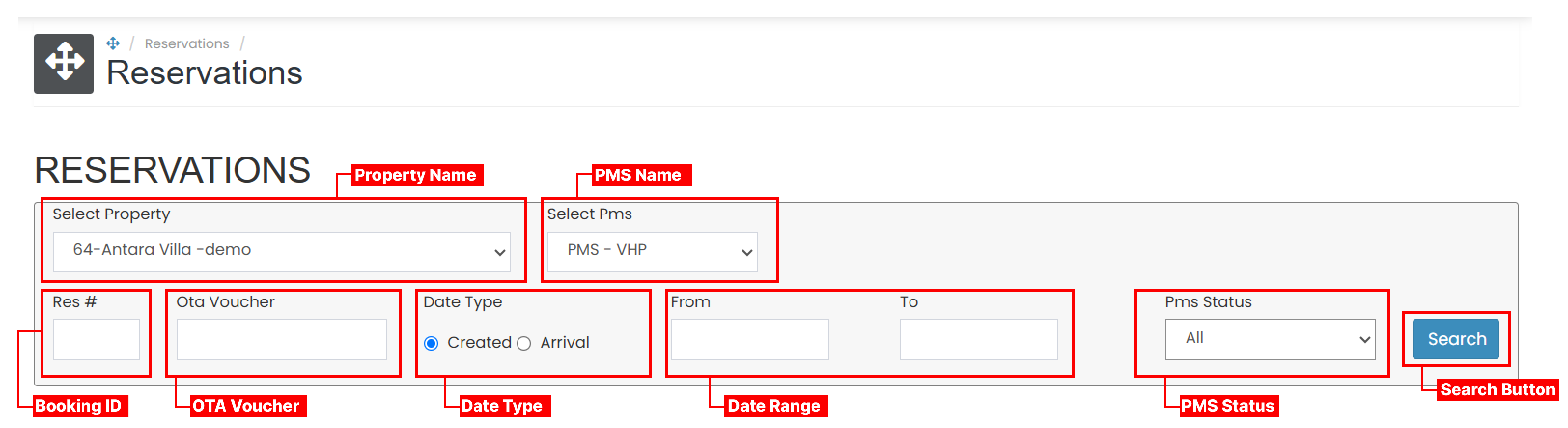
Task: Click the RESERVATIONS section heading
Action: coord(172,169)
